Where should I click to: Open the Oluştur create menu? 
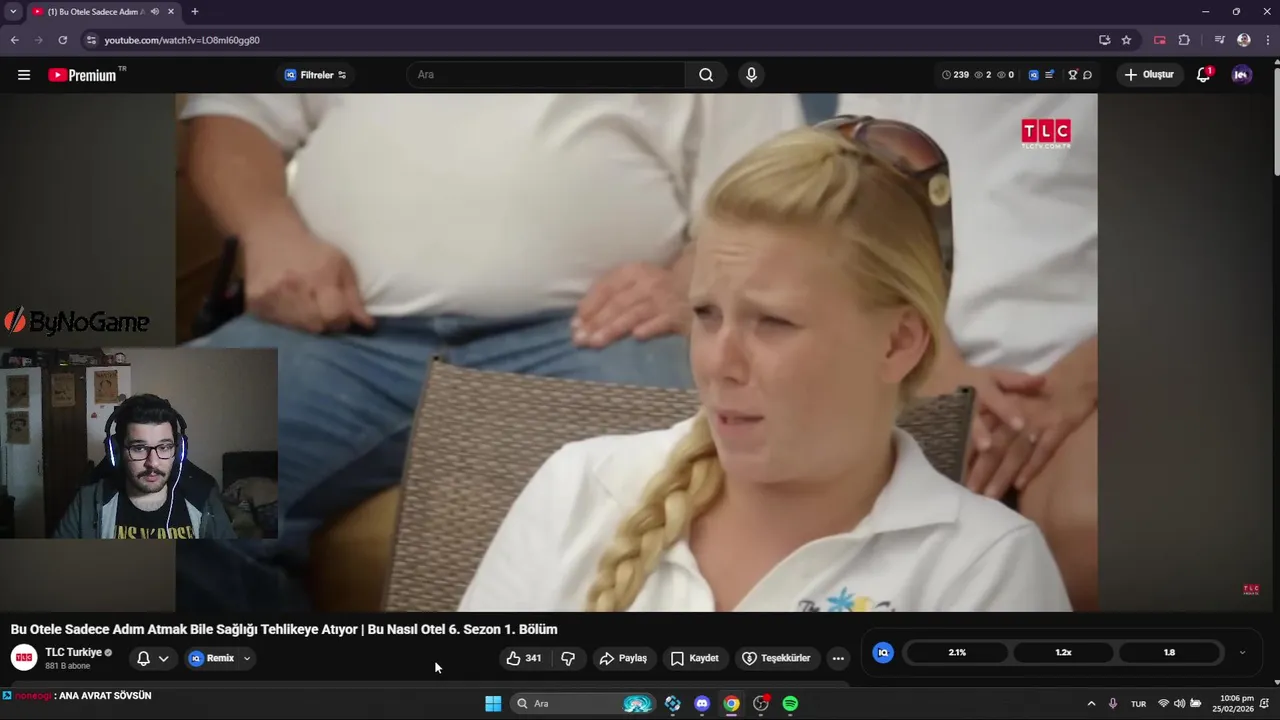[1150, 75]
